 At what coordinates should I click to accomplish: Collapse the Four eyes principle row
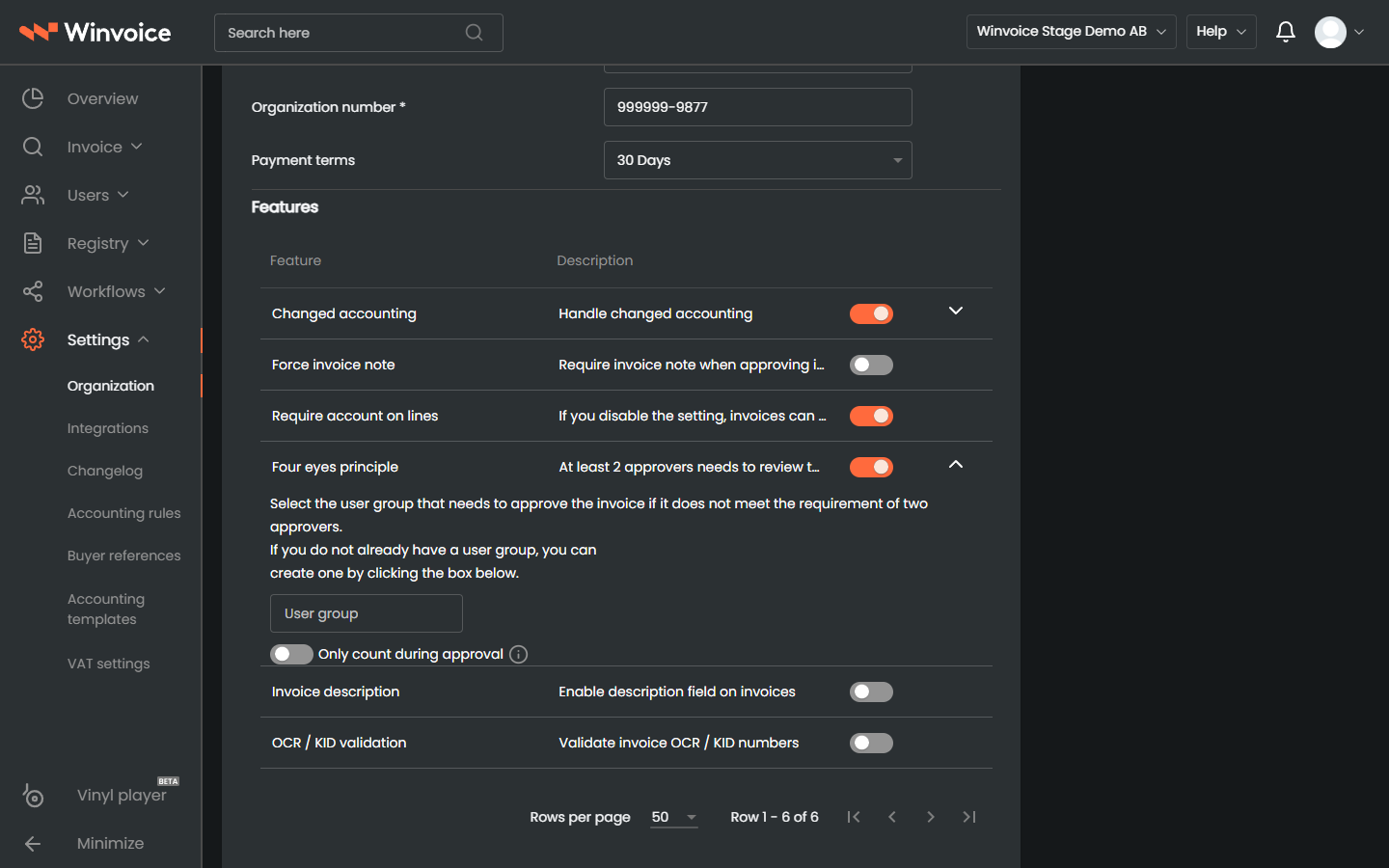956,465
